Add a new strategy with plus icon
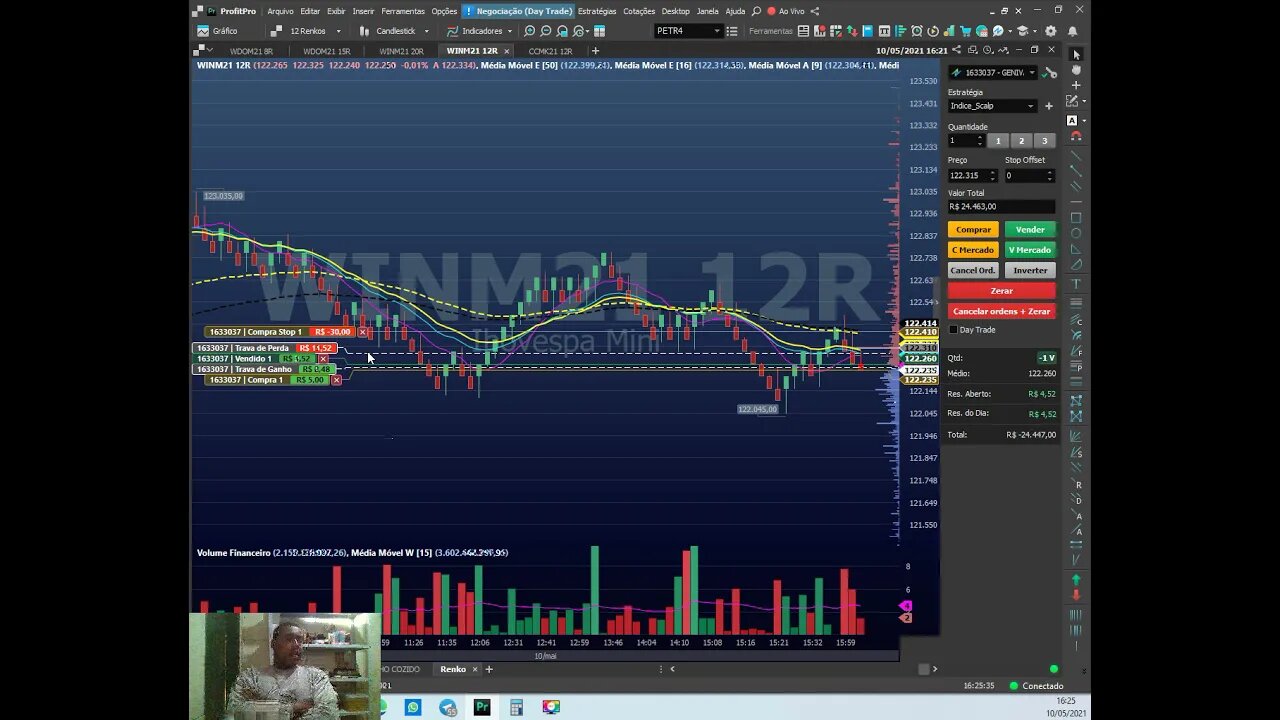 pos(1049,105)
